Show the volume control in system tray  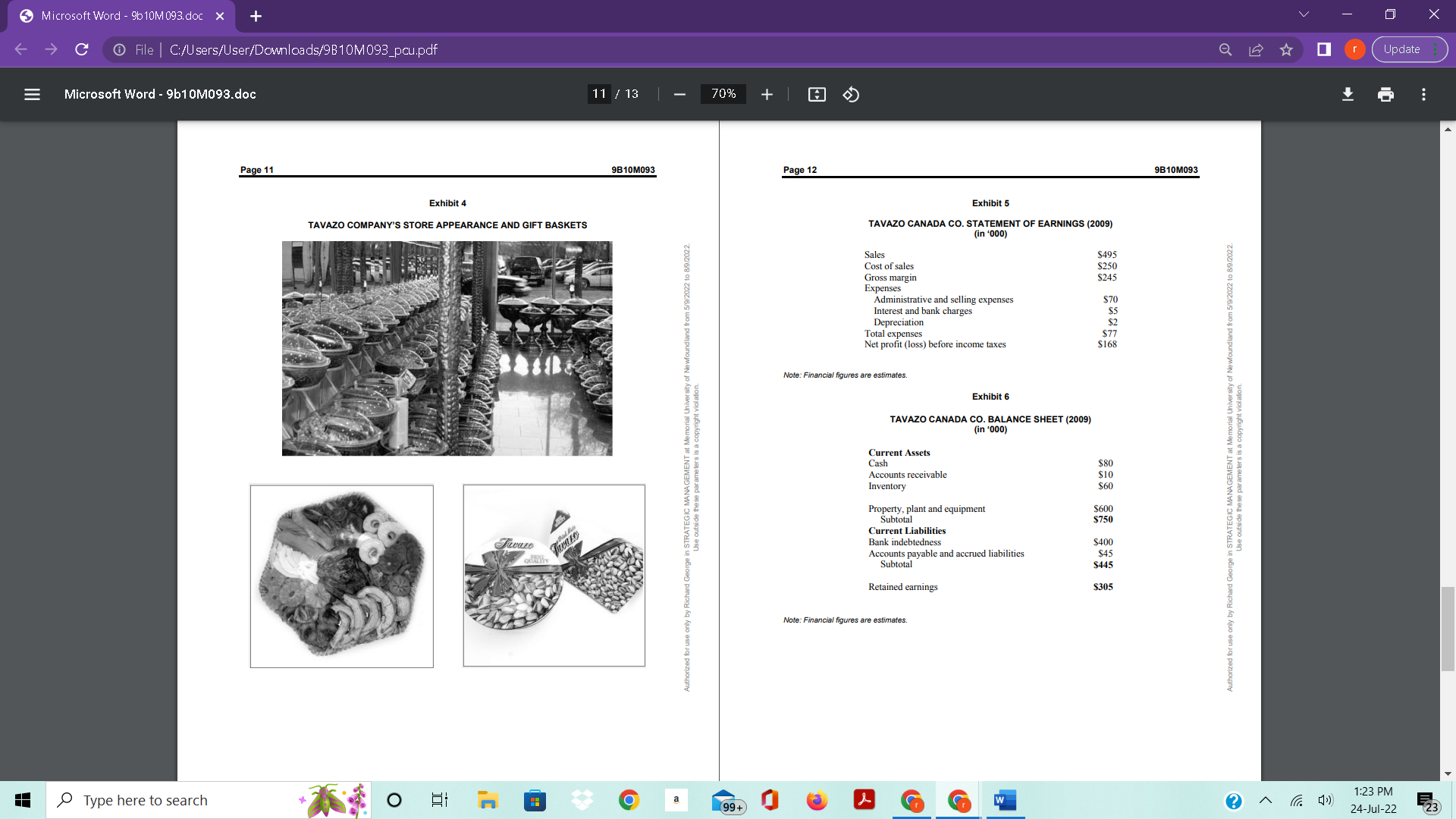tap(1325, 800)
